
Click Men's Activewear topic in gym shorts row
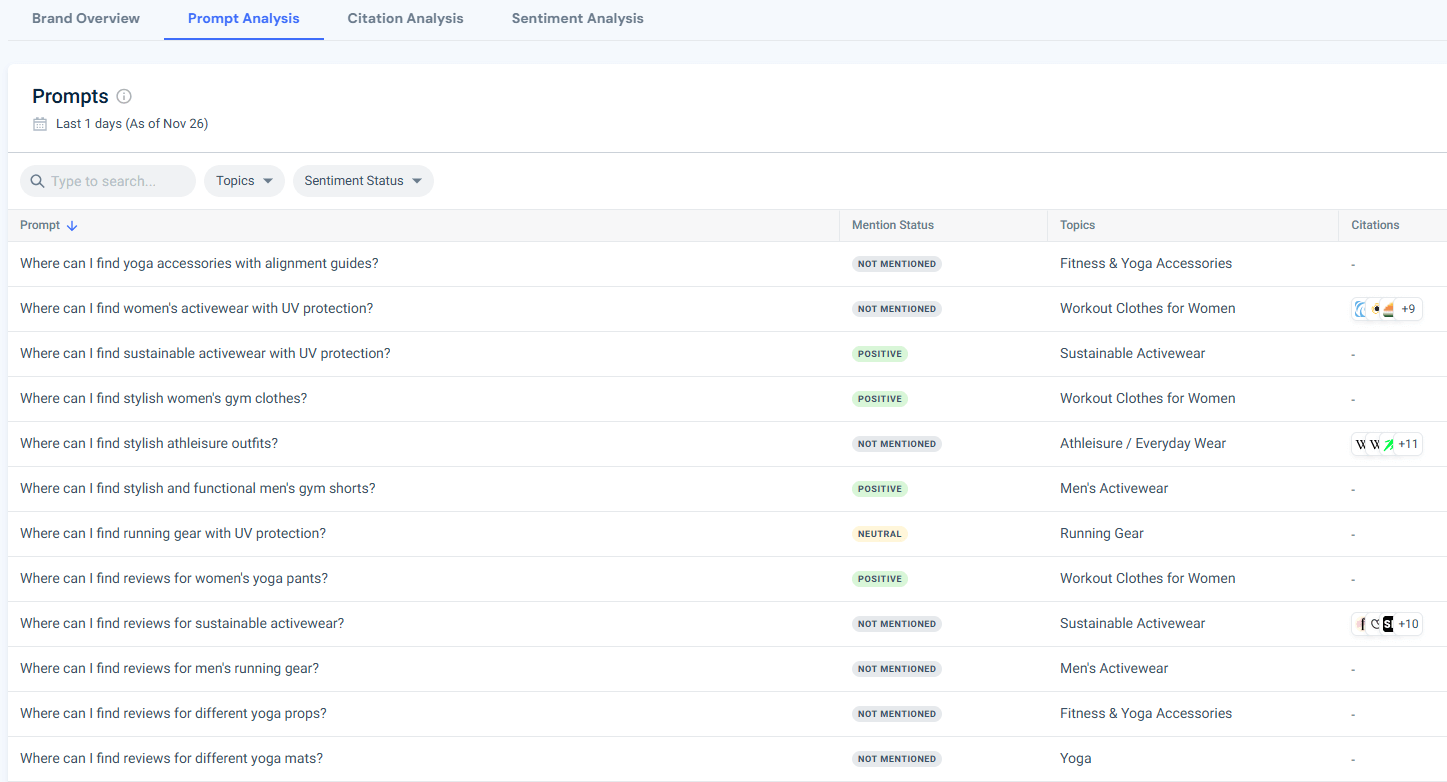click(x=1114, y=489)
